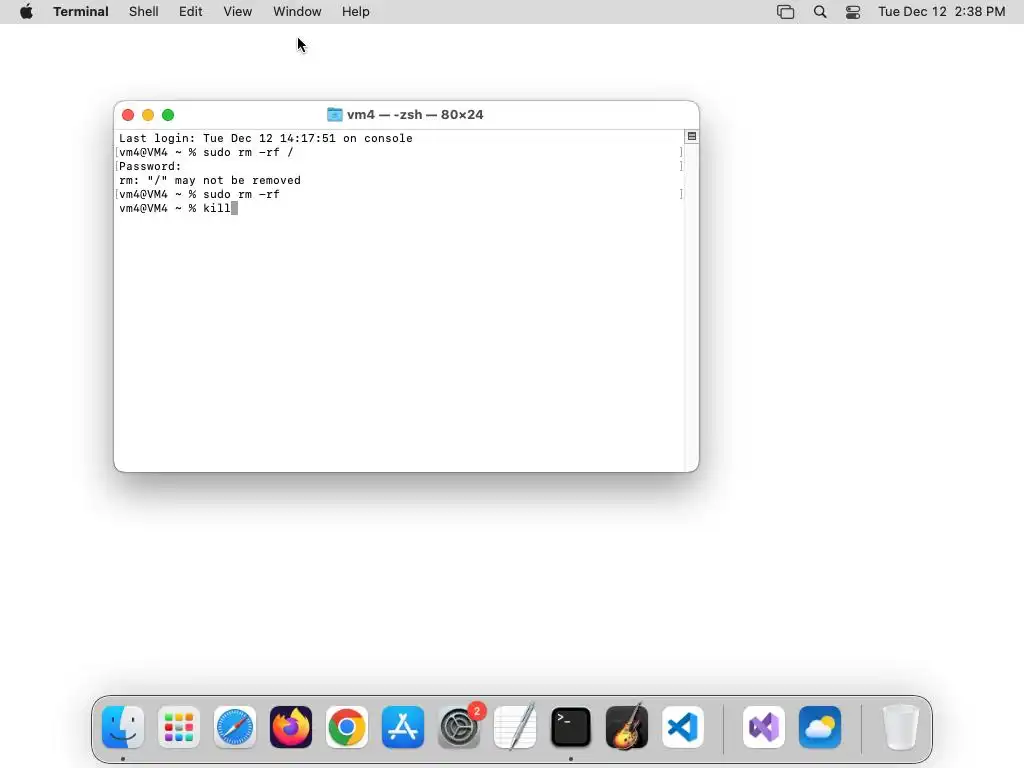Open the Window menu
This screenshot has width=1024, height=768.
tap(296, 12)
